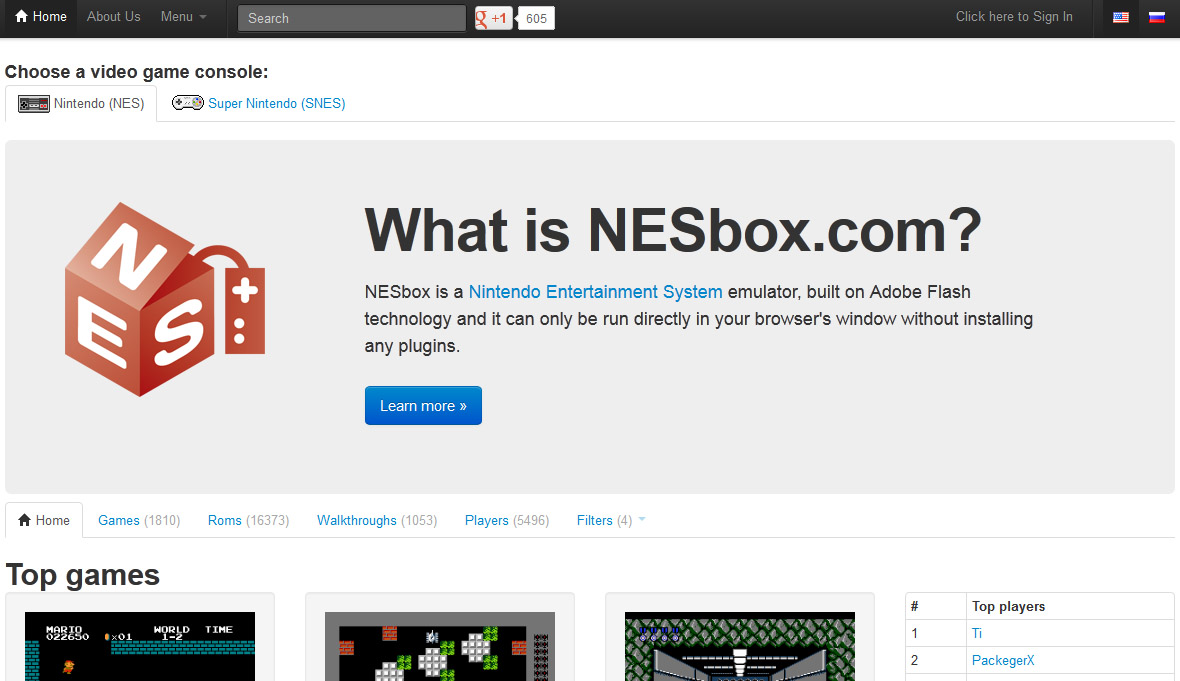Screen dimensions: 1180x681
Task: Select the Nintendo (NES) console tab
Action: 81,103
